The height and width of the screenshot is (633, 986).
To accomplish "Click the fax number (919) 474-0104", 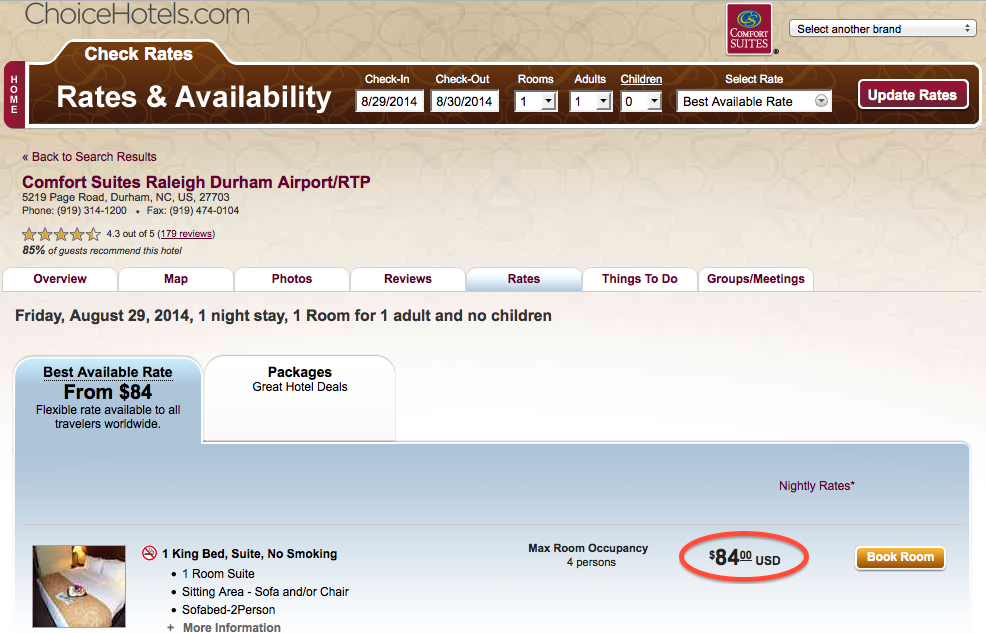I will (204, 211).
